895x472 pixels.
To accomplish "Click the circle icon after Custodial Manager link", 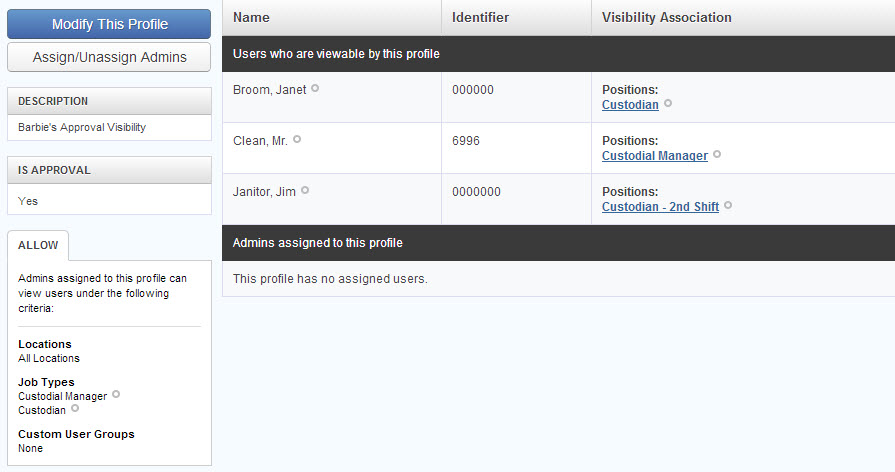I will 717,154.
